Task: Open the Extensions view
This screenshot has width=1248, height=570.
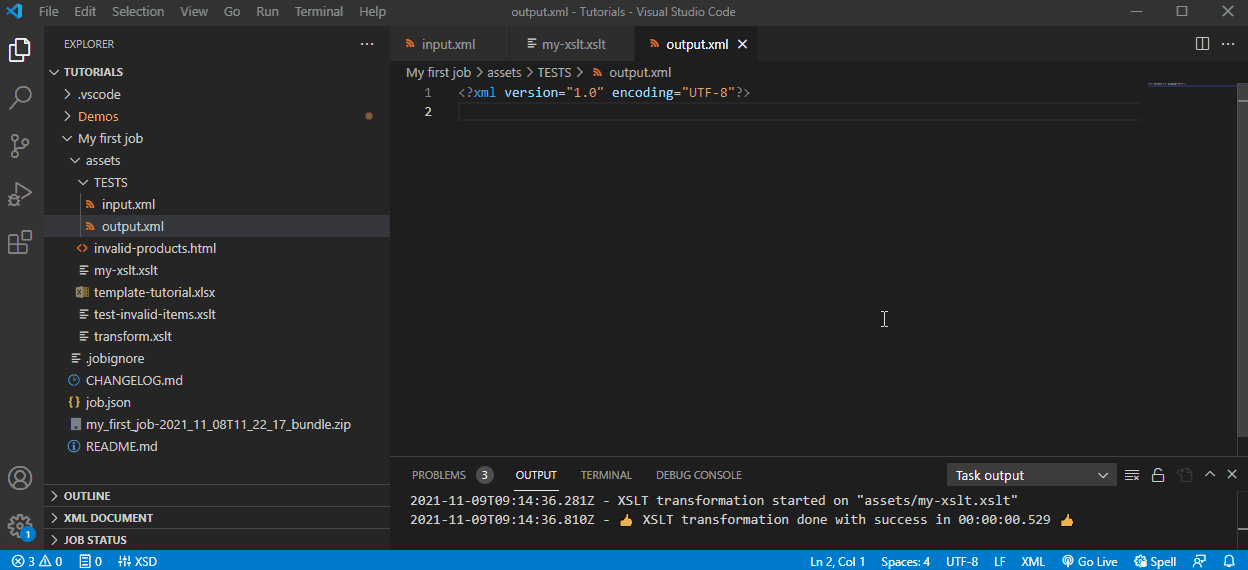Action: pos(20,242)
